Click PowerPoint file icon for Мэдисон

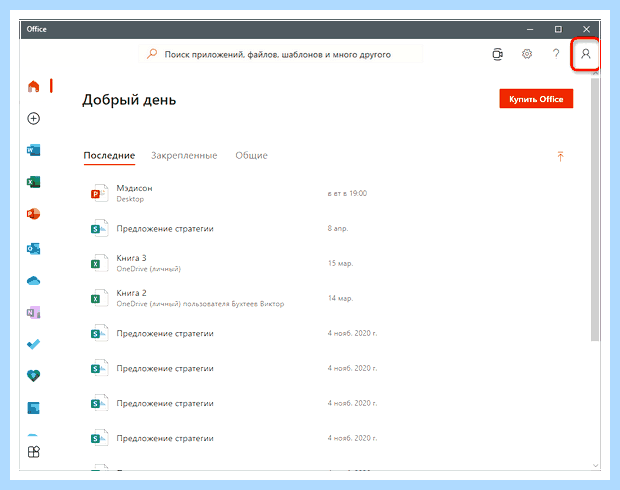tap(99, 193)
